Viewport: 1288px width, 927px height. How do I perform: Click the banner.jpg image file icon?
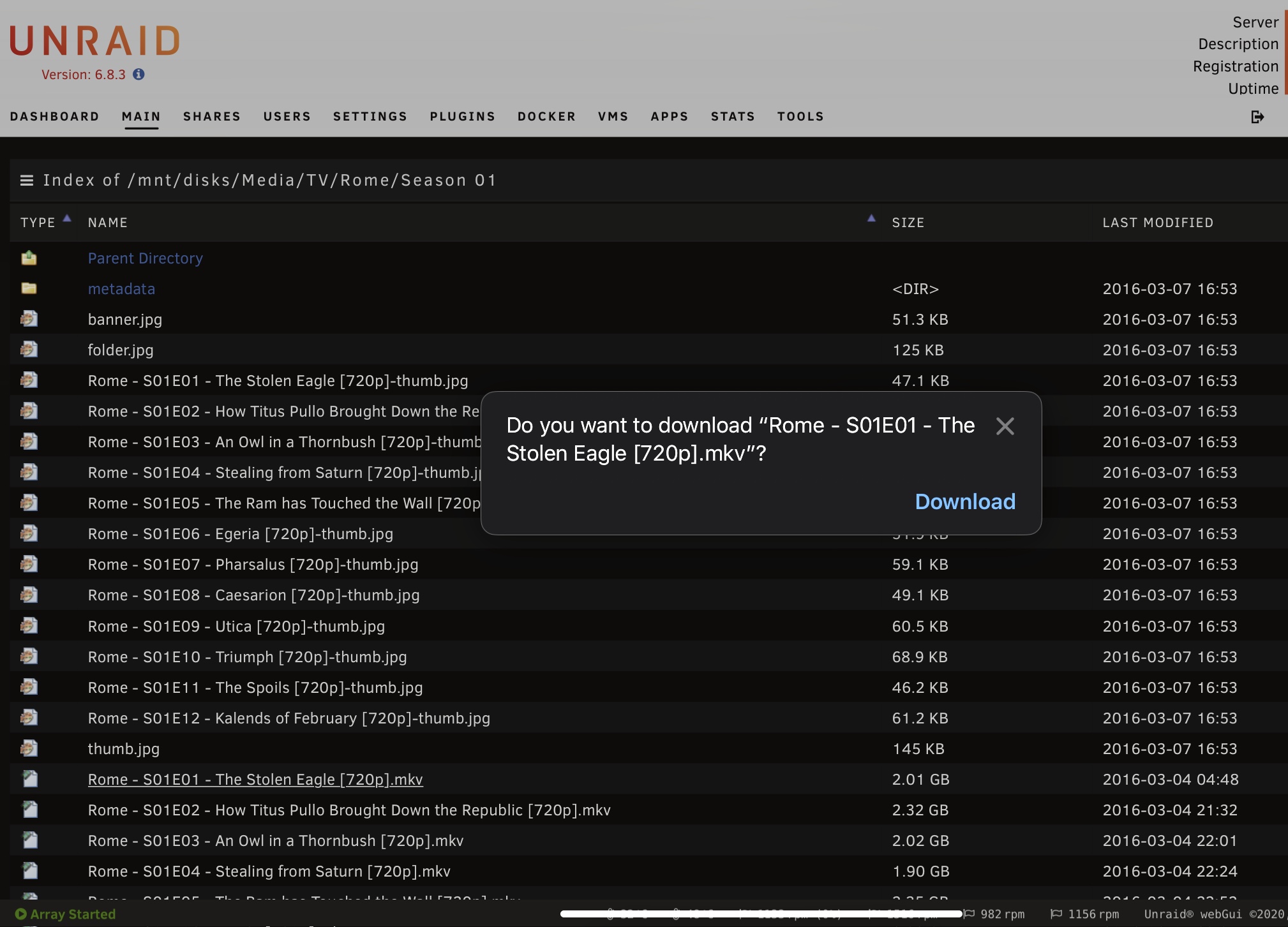pyautogui.click(x=29, y=319)
